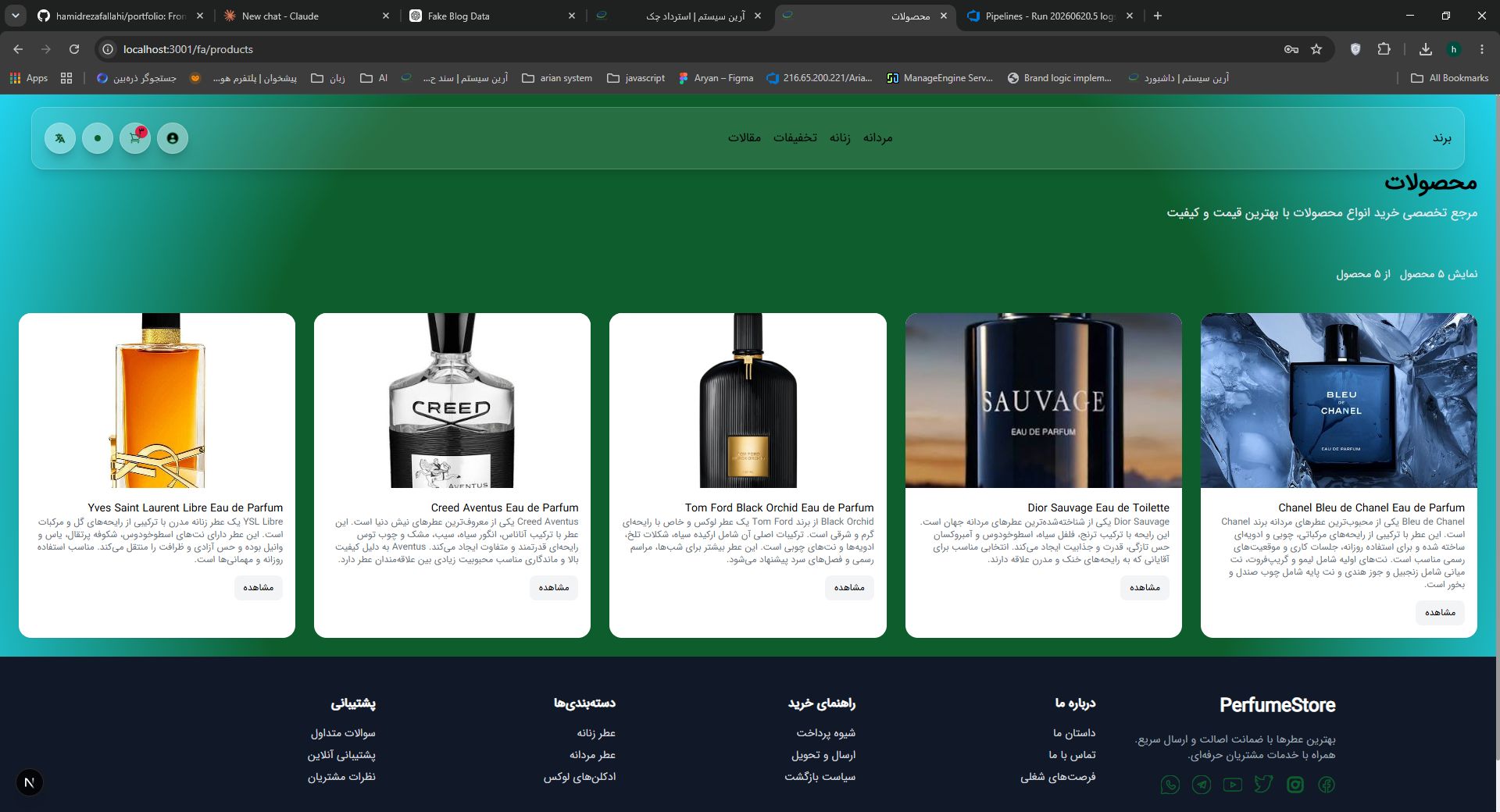Select the 'تخفیفات' navigation menu item
This screenshot has width=1500, height=812.
[795, 138]
